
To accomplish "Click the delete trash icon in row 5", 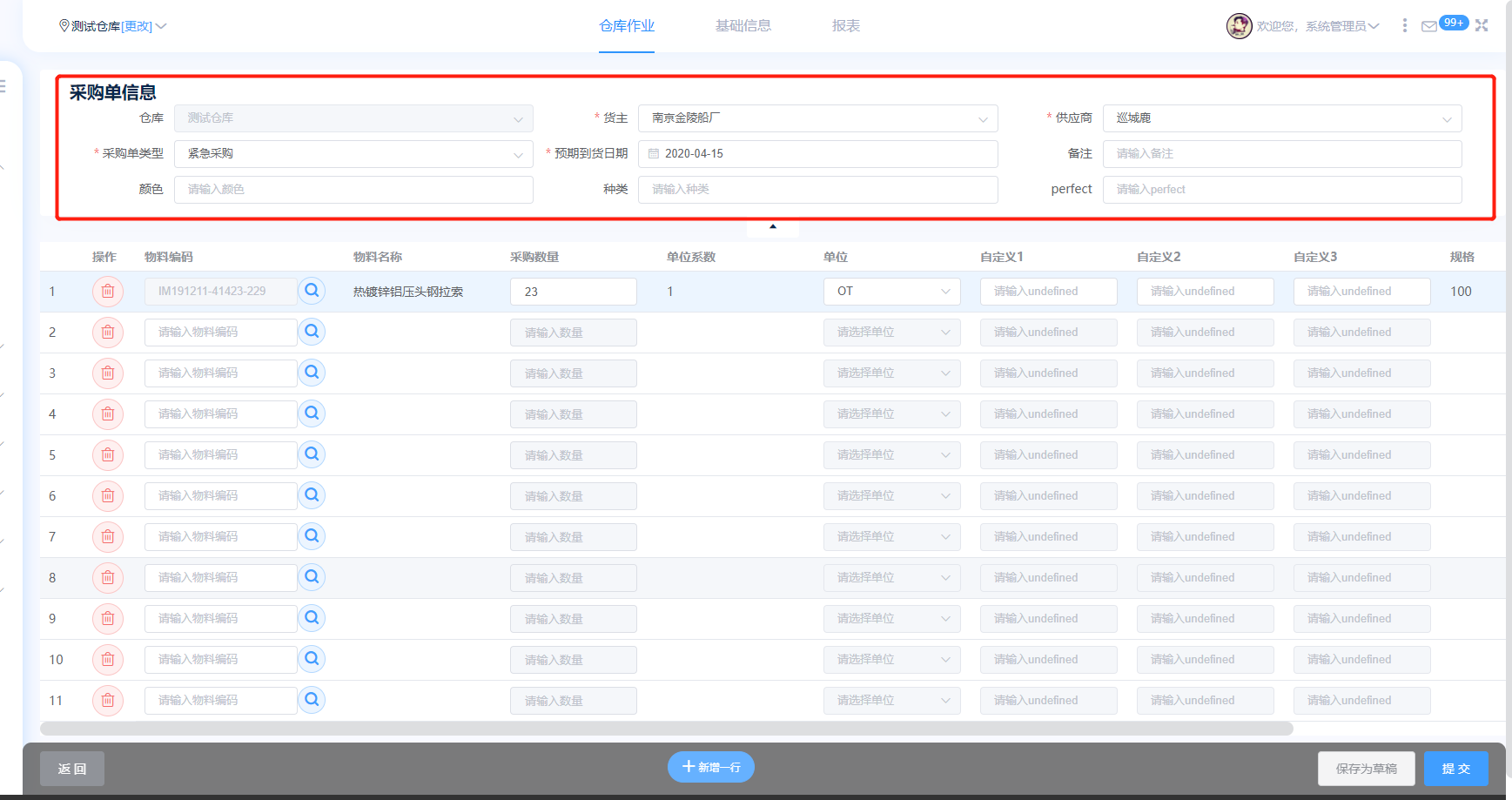I will (x=108, y=455).
